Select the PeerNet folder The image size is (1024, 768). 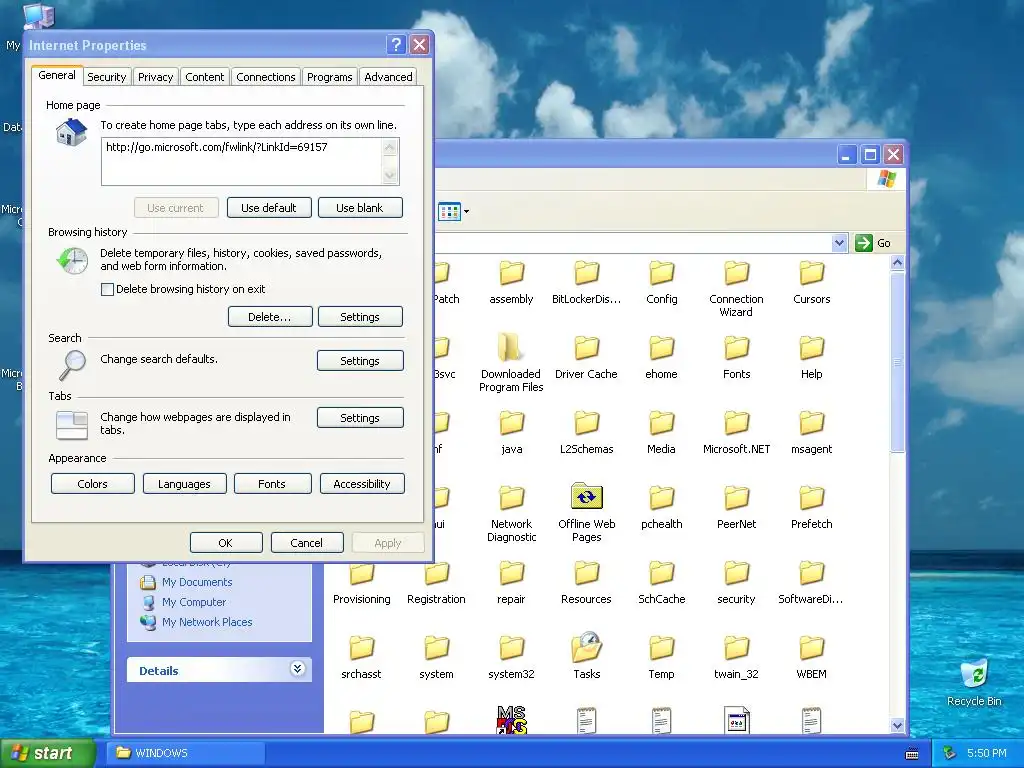737,507
